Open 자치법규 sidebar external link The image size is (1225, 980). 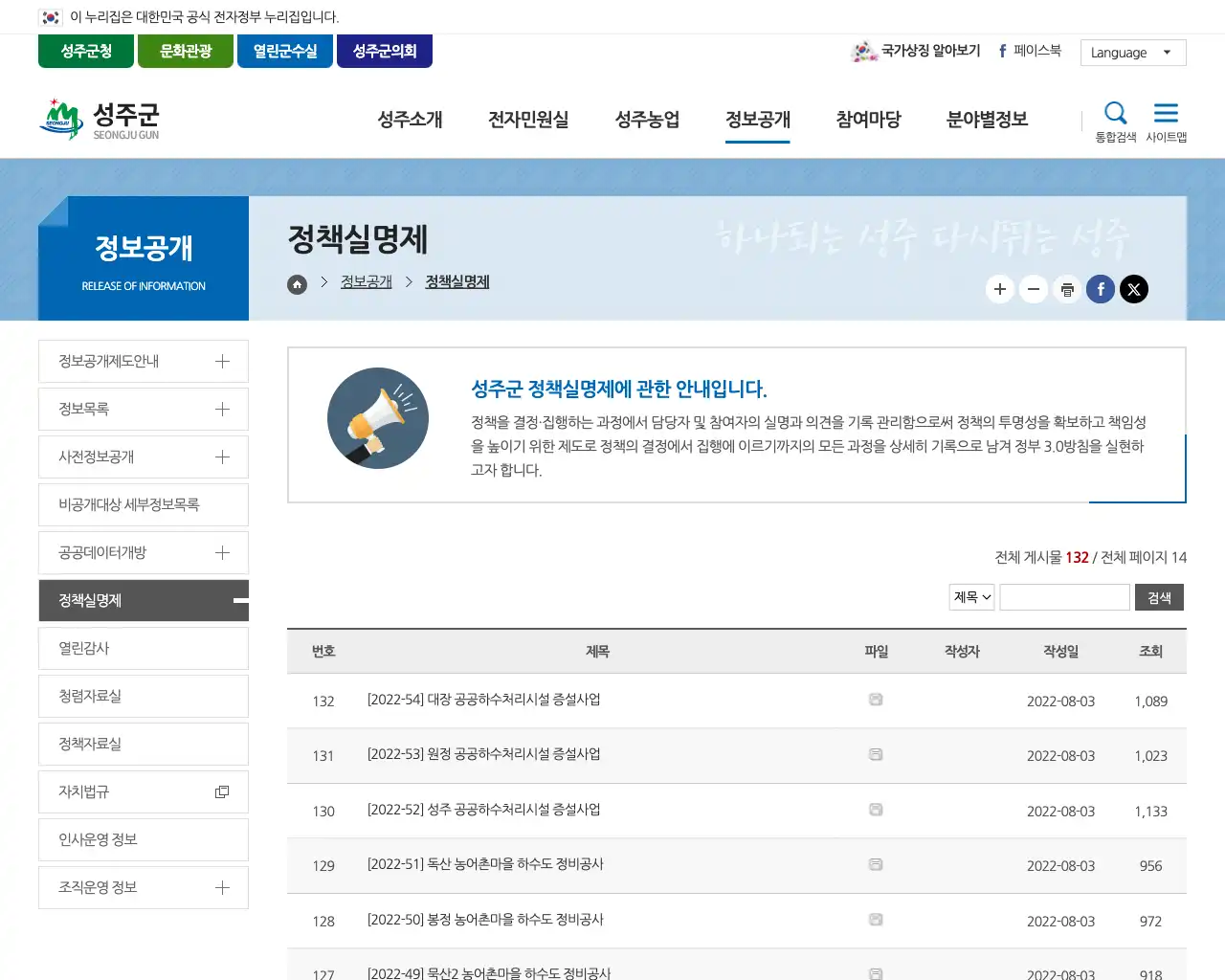click(x=144, y=791)
